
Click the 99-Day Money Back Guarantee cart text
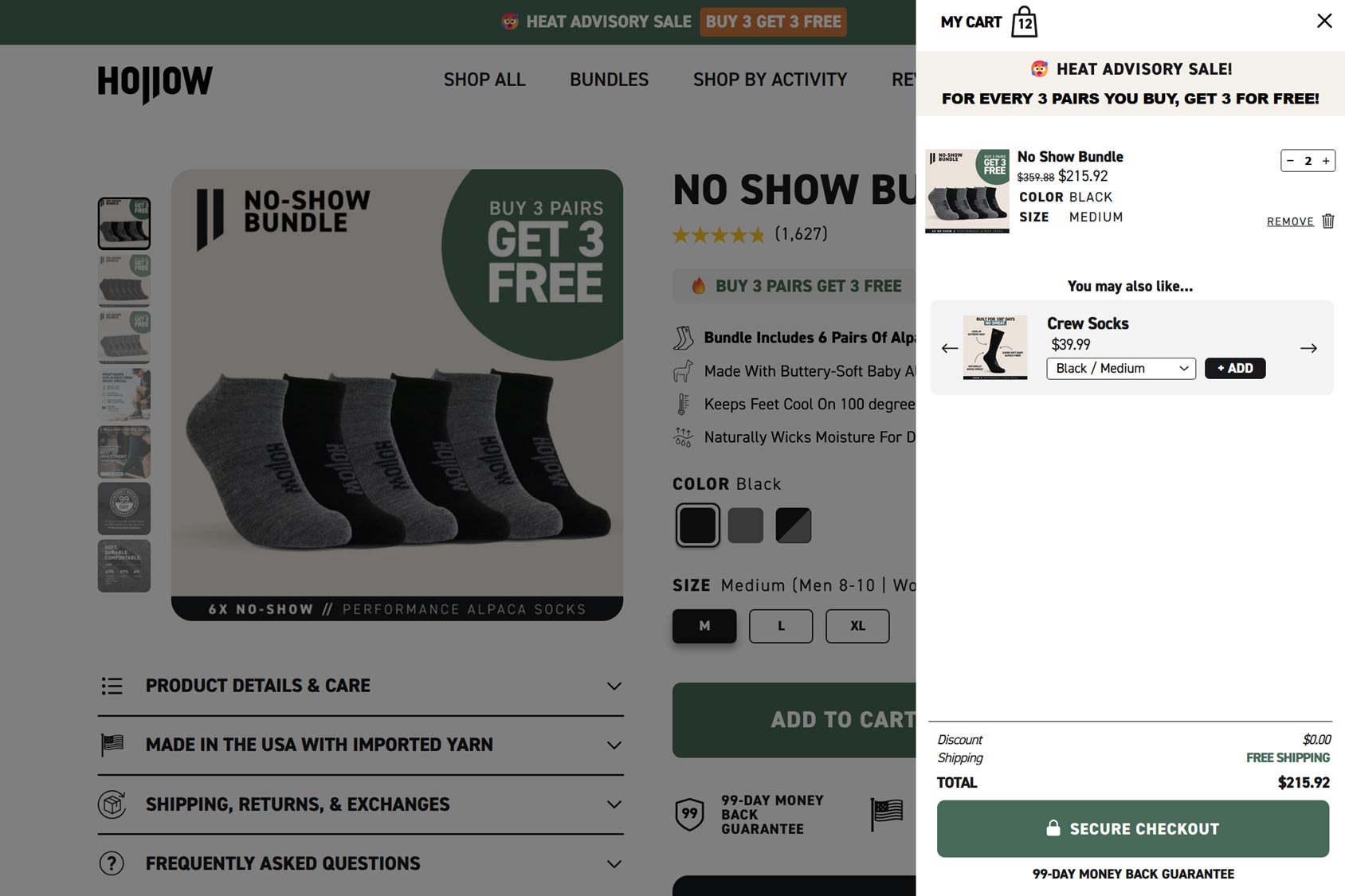tap(1133, 874)
